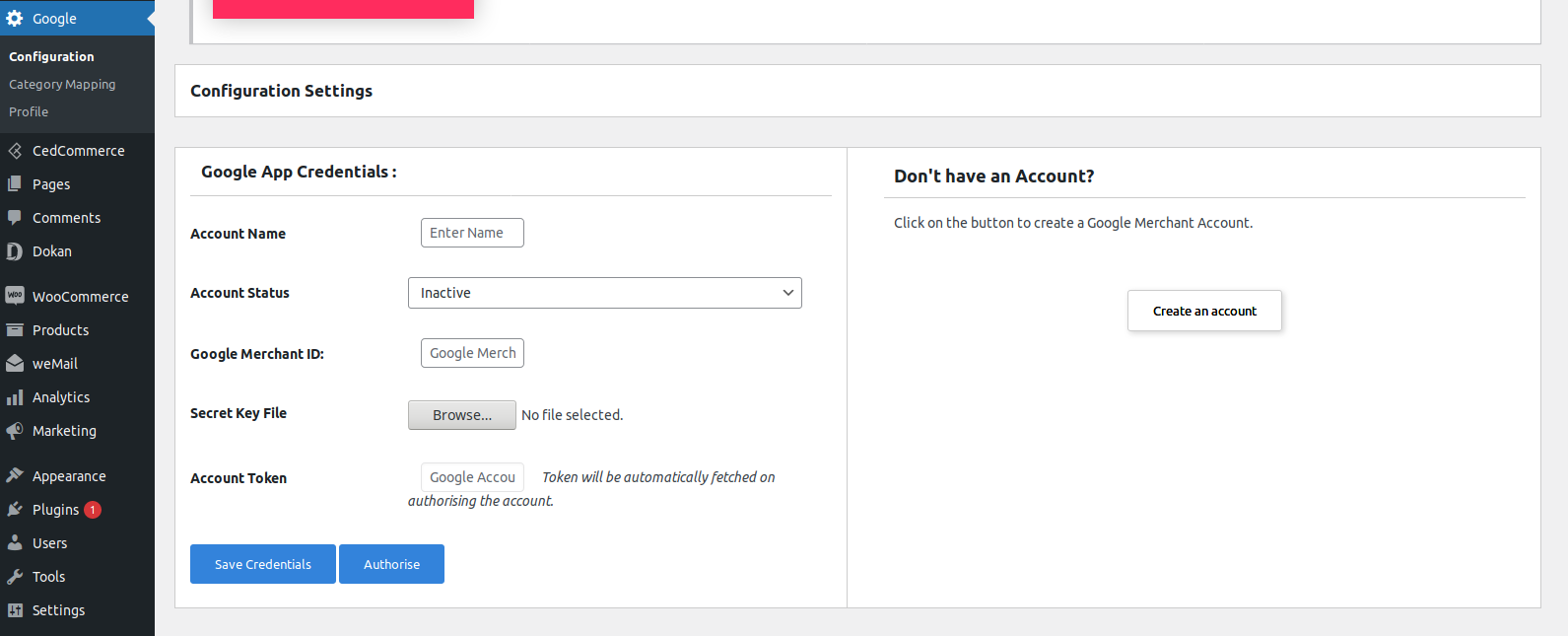The width and height of the screenshot is (1568, 636).
Task: Click Browse to choose secret key file
Action: click(462, 415)
